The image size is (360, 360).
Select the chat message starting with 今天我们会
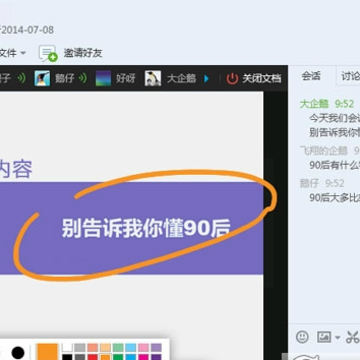(335, 118)
